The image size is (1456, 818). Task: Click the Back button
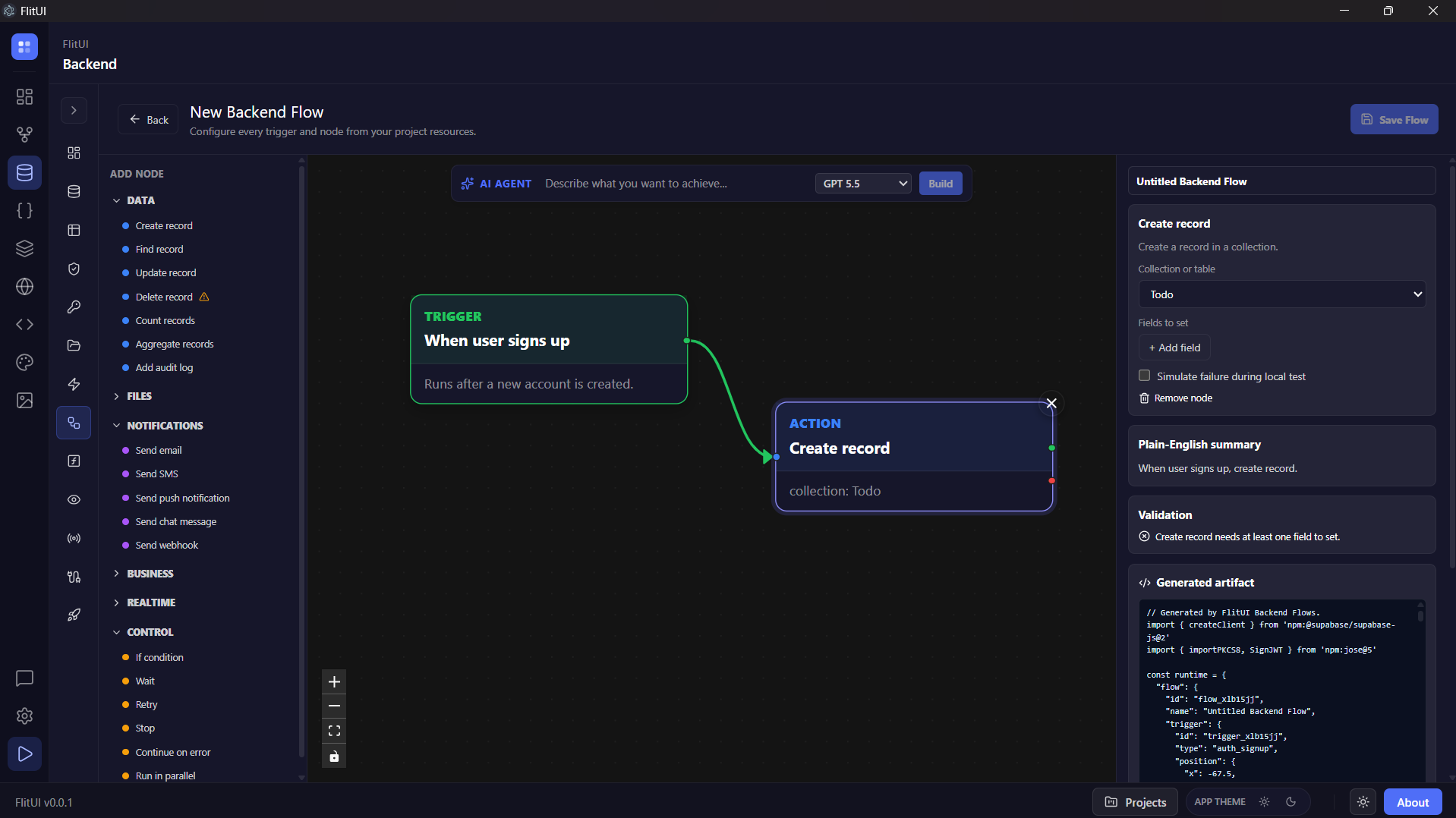pos(148,120)
